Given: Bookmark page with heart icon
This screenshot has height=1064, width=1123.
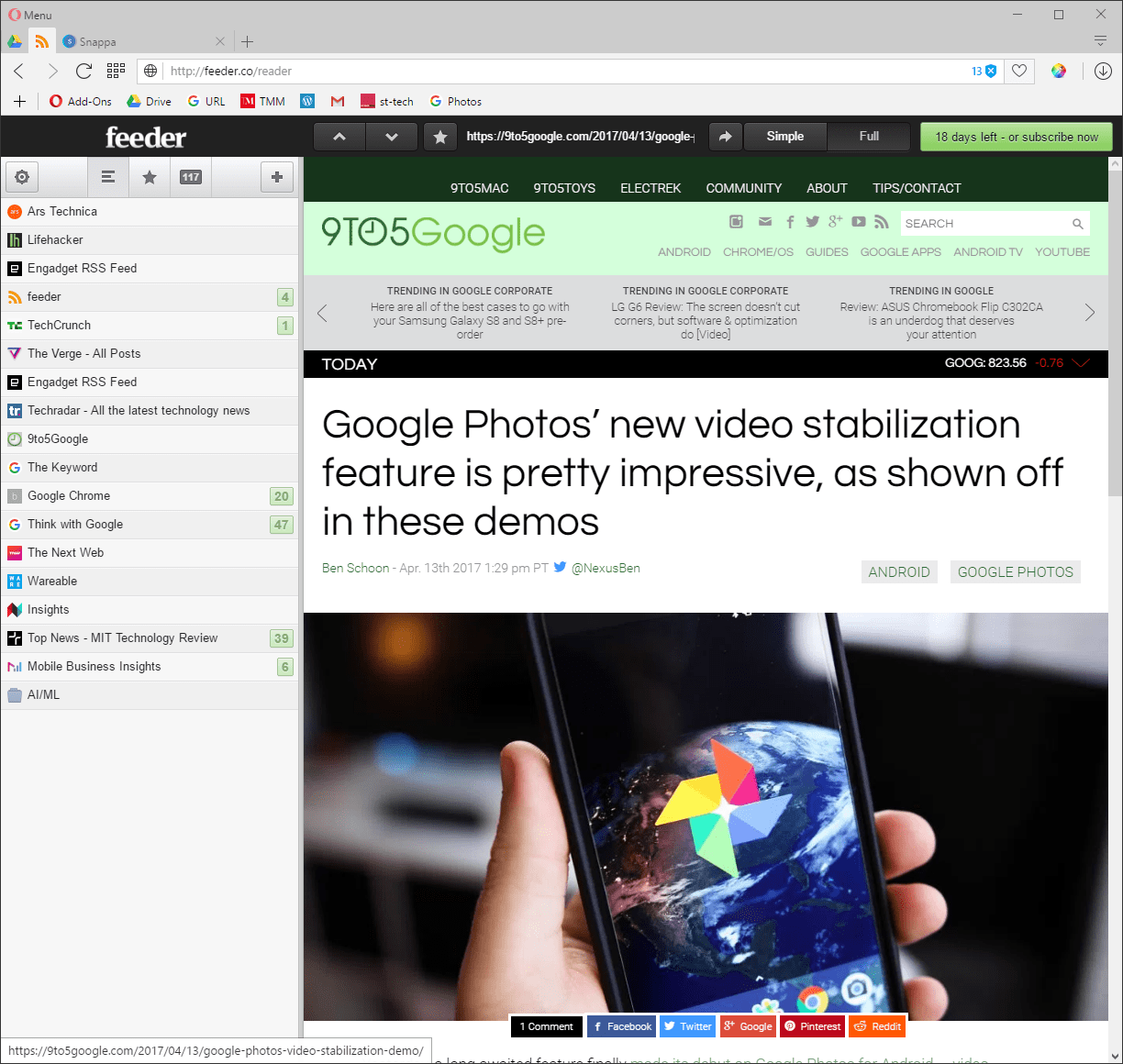Looking at the screenshot, I should tap(1019, 71).
